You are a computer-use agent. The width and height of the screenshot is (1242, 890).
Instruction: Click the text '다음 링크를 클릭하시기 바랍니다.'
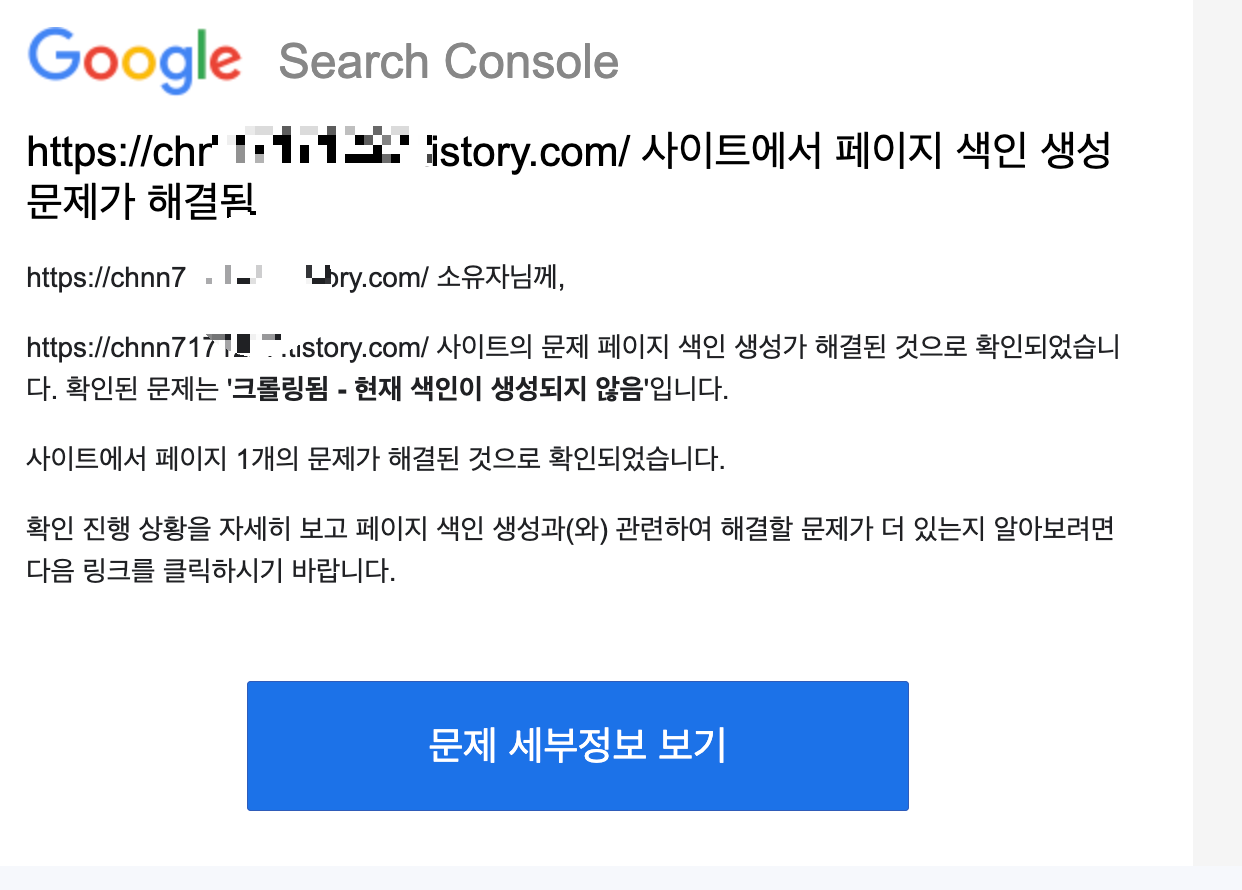pyautogui.click(x=211, y=573)
